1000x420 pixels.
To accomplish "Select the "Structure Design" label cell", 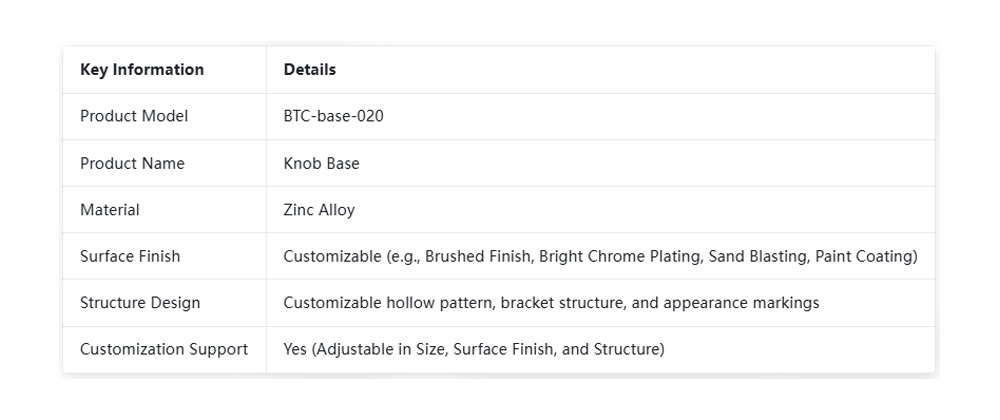I will pyautogui.click(x=140, y=303).
